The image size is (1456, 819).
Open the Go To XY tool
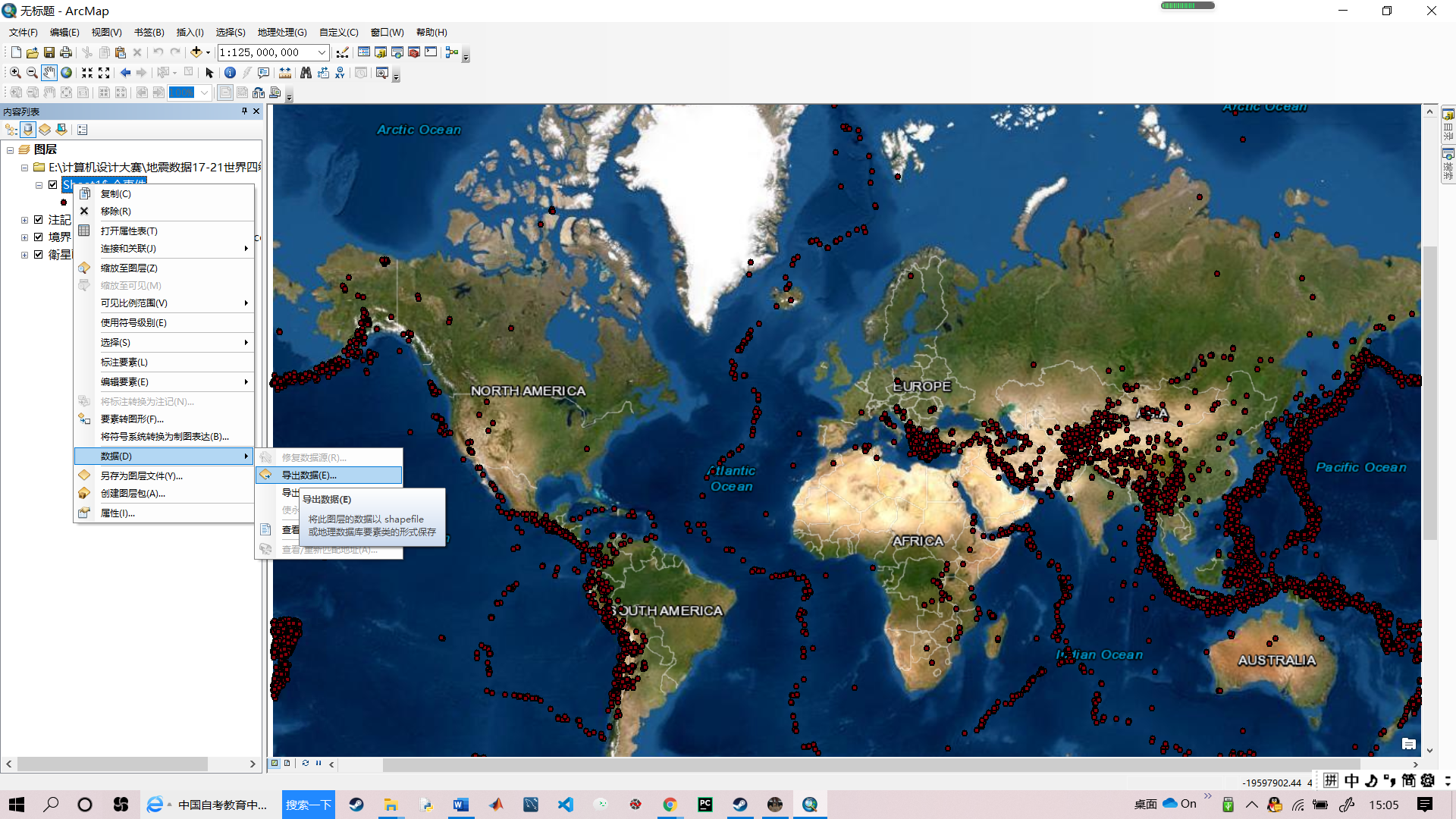[340, 73]
